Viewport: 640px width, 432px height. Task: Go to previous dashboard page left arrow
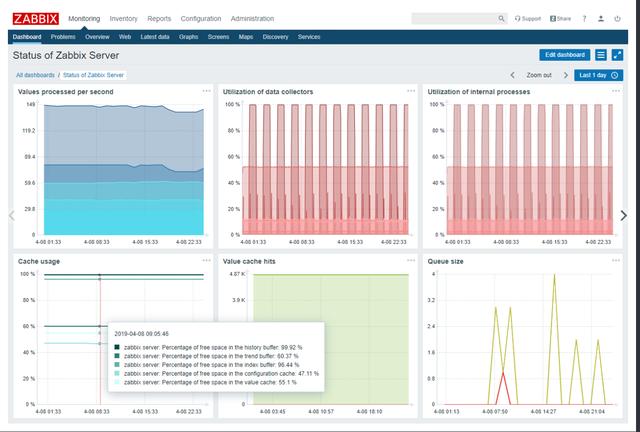[11, 216]
